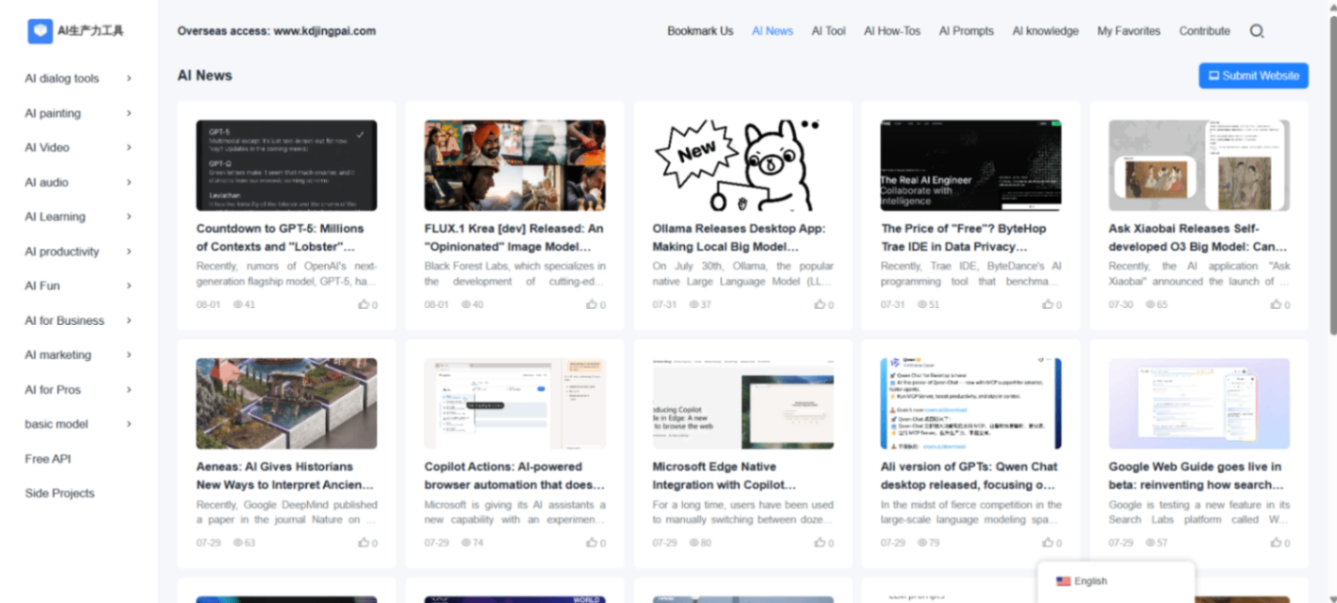Image resolution: width=1337 pixels, height=603 pixels.
Task: Click views eye icon on Google Web Guide card
Action: [x=1150, y=543]
